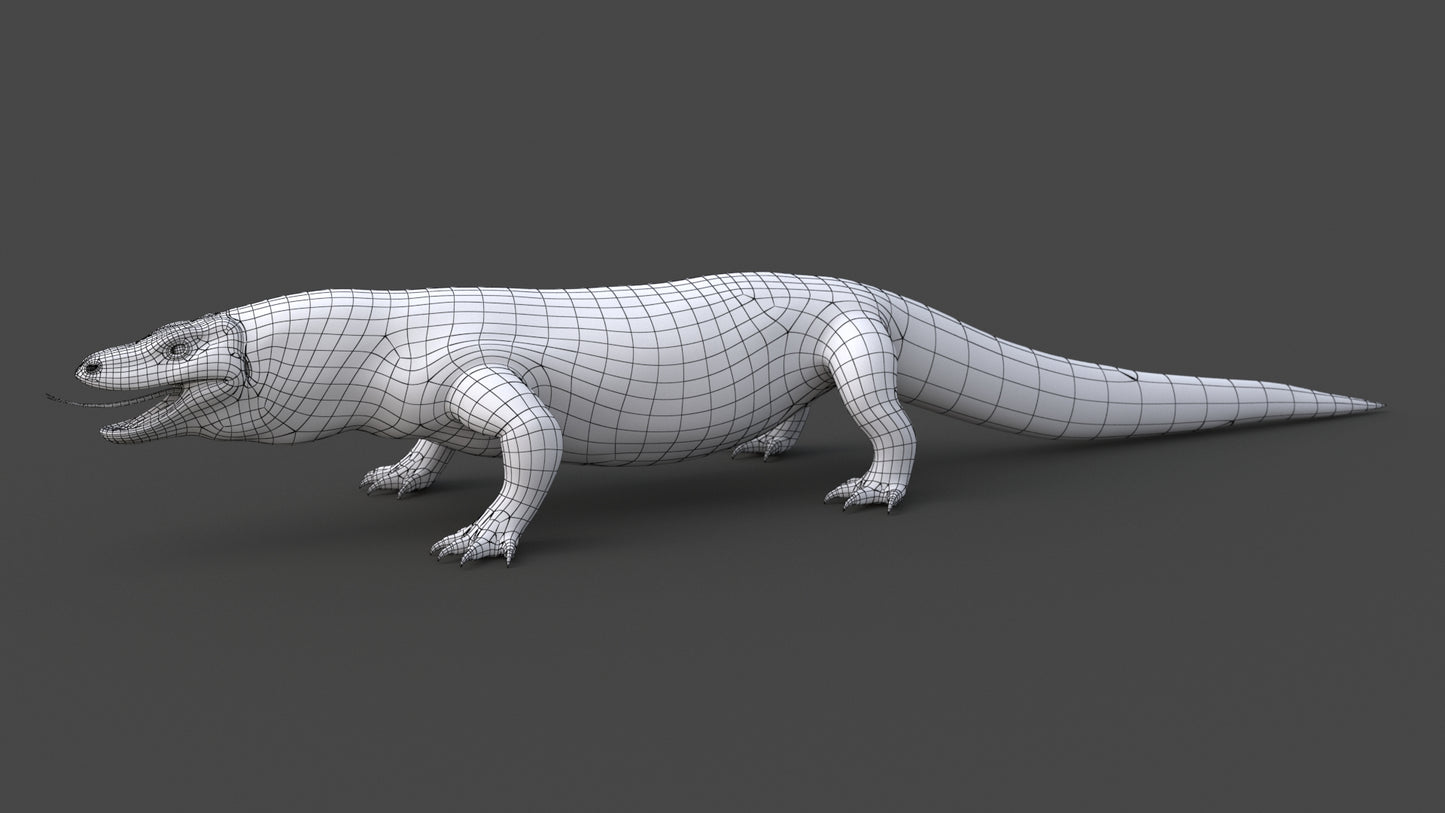The width and height of the screenshot is (1445, 813).
Task: Click the lizard model's eye
Action: (179, 349)
